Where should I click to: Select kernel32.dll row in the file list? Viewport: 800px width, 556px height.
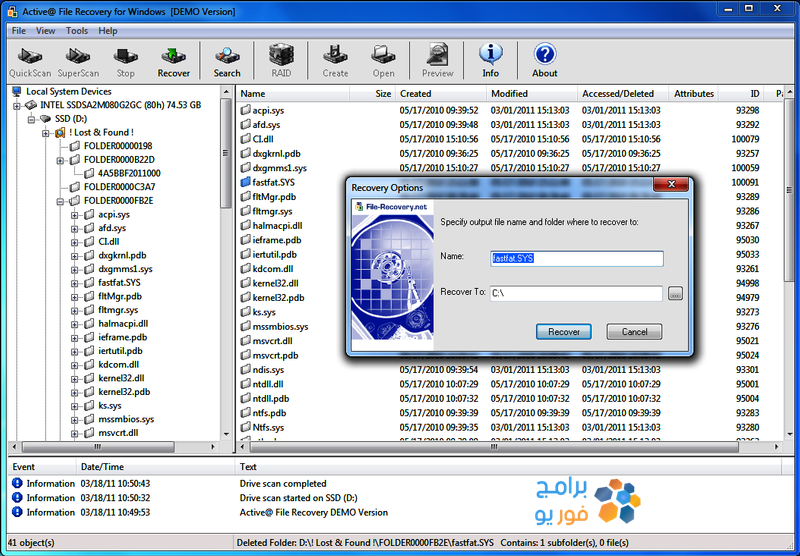(510, 283)
